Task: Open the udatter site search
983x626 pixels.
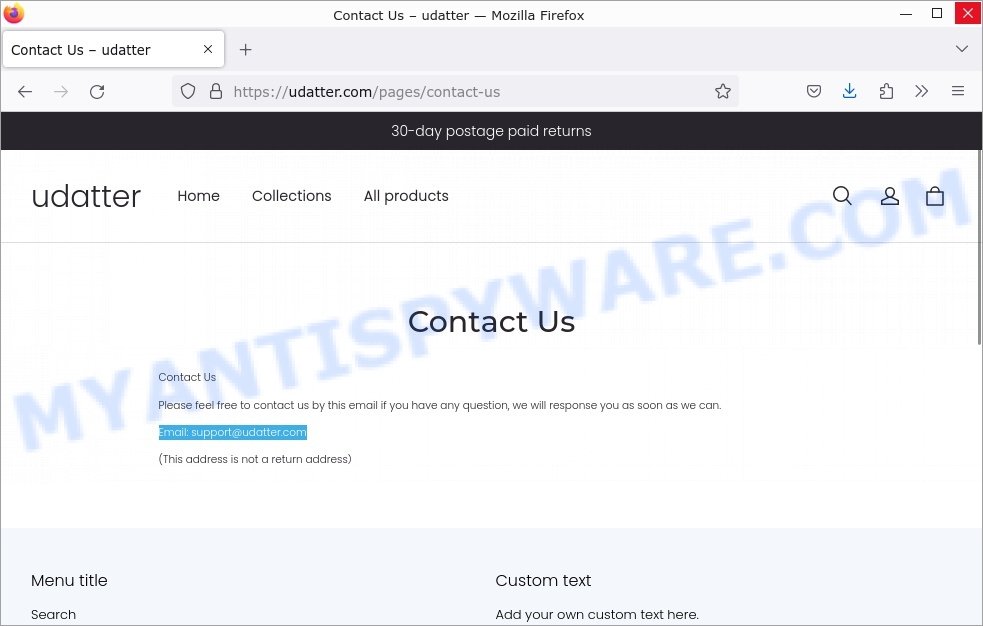Action: [842, 196]
